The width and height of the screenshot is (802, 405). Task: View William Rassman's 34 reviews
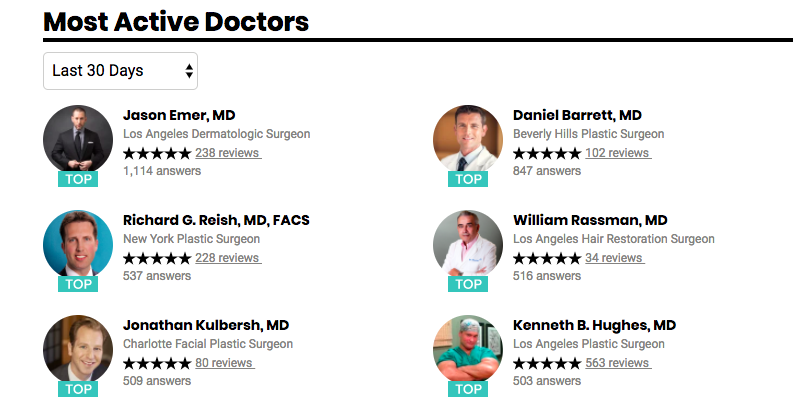[615, 258]
